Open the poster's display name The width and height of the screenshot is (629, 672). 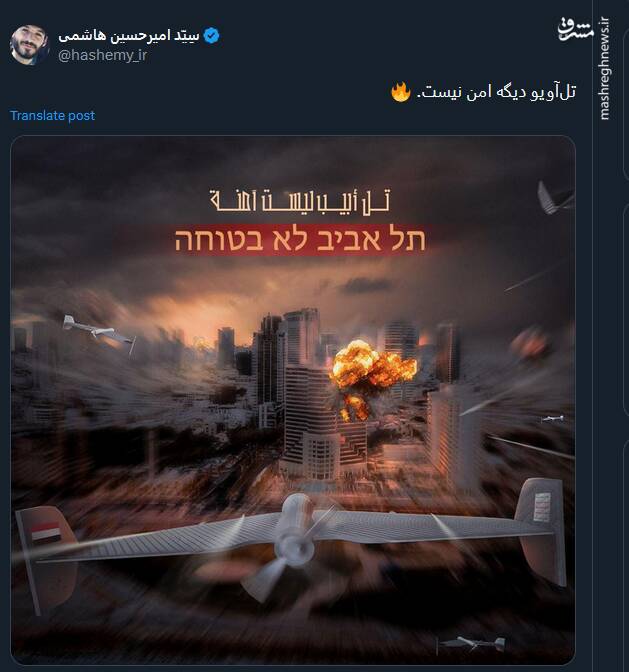(x=129, y=36)
